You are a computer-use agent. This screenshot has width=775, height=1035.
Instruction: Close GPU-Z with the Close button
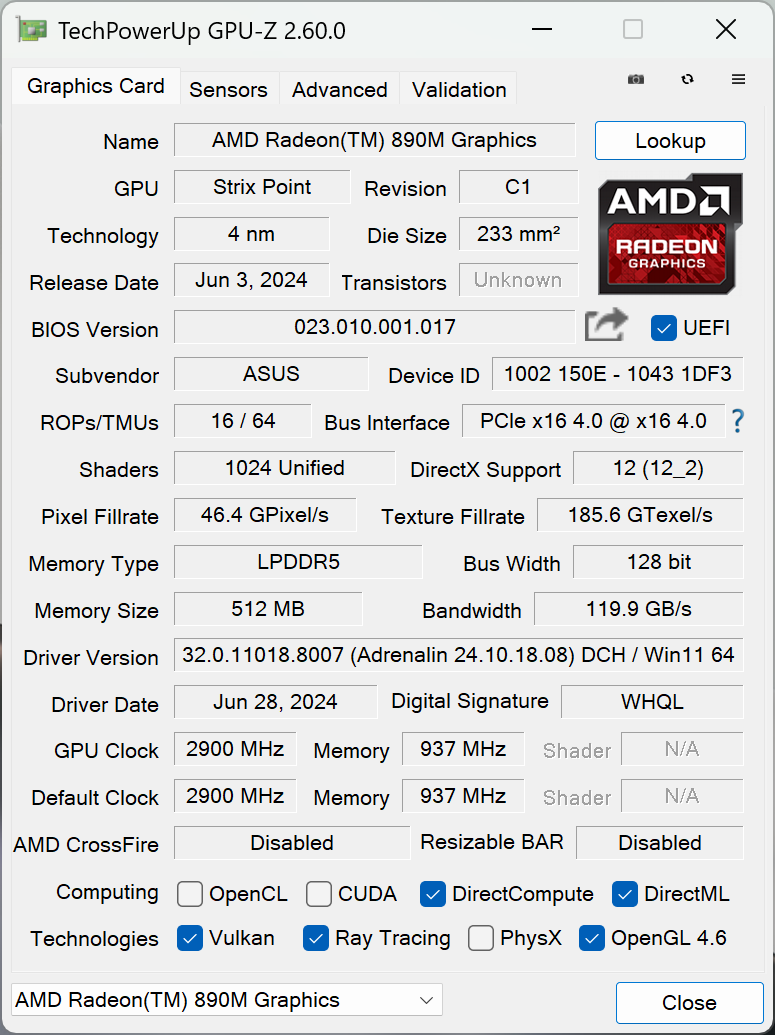[x=688, y=1002]
